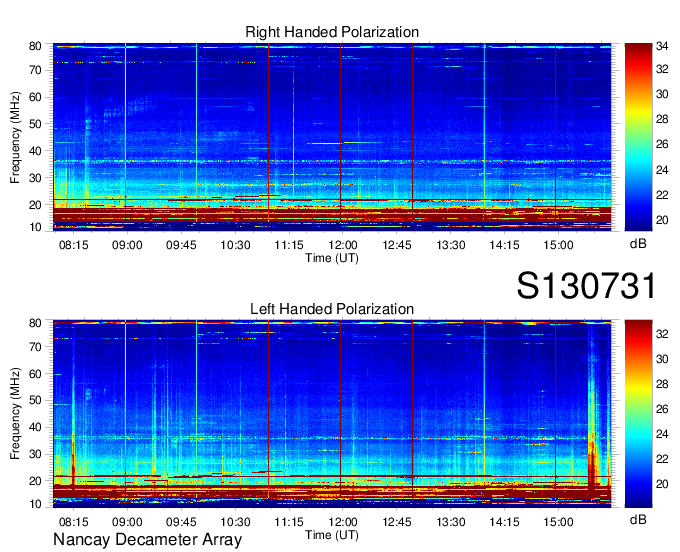This screenshot has width=680, height=552.
Task: Click the "dB" unit under the top color bar
Action: (638, 244)
